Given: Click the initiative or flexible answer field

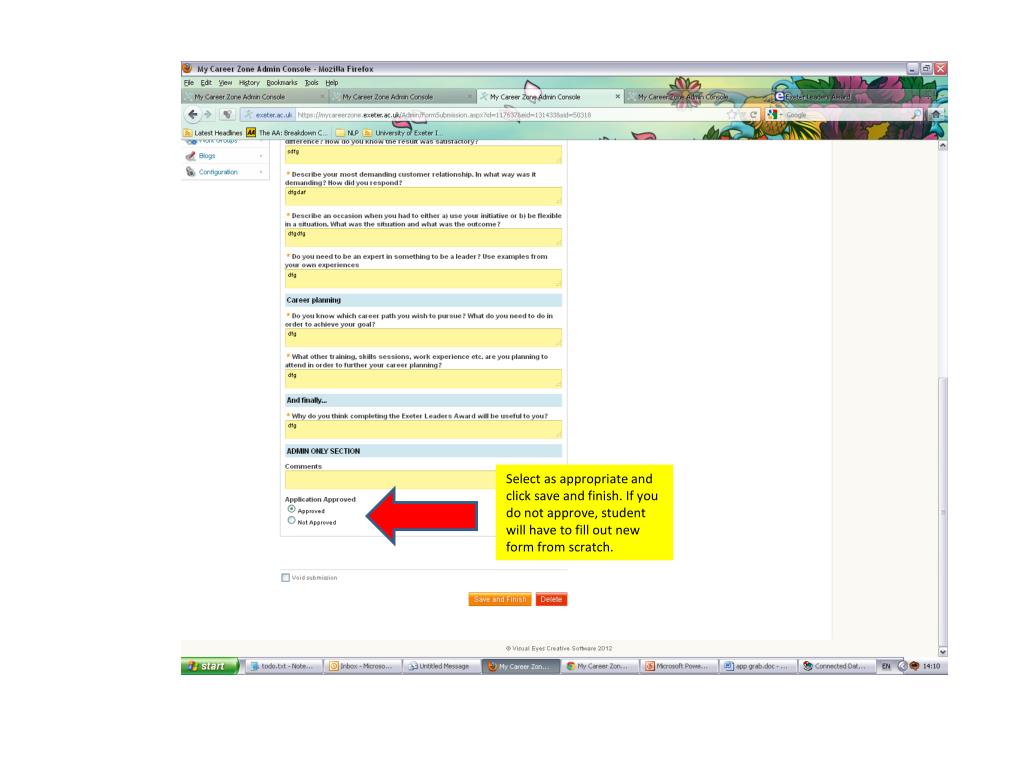Looking at the screenshot, I should click(x=423, y=237).
